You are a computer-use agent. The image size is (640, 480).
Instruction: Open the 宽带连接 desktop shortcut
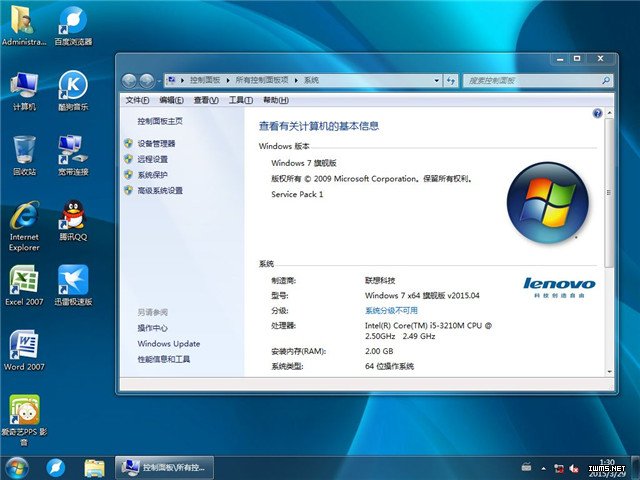73,156
